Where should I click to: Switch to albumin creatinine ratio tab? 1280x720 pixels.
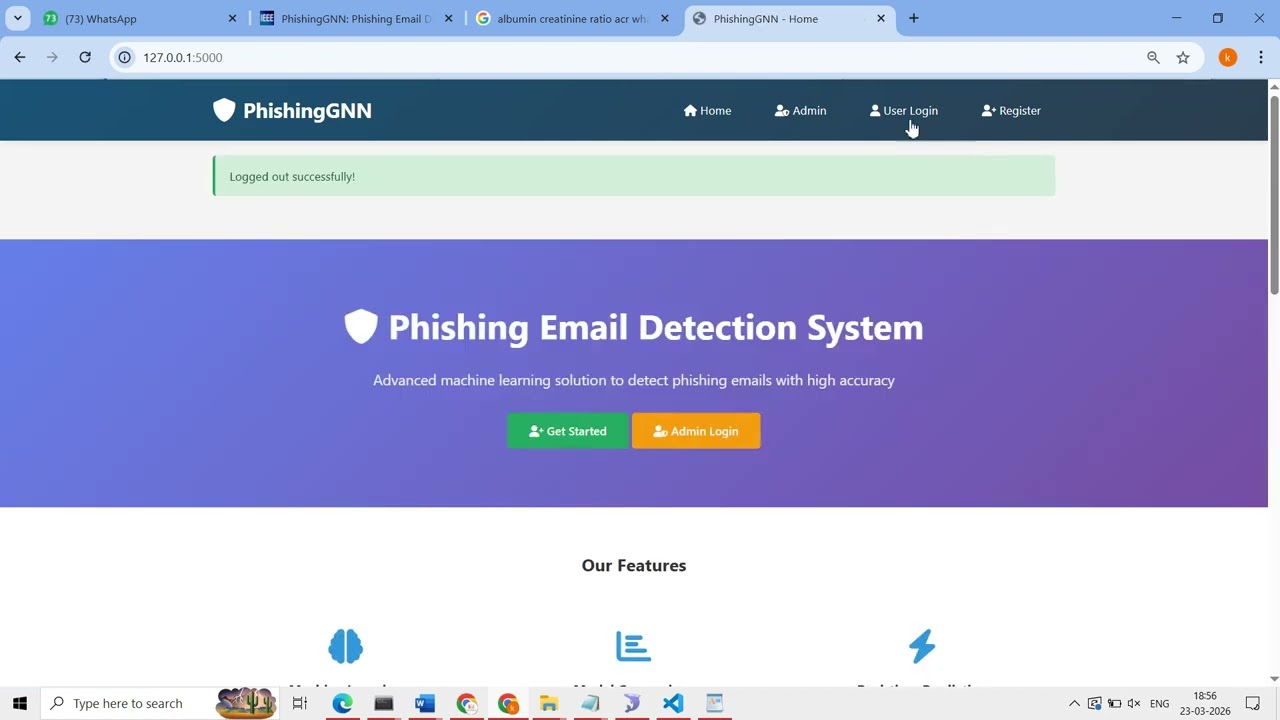pyautogui.click(x=571, y=18)
